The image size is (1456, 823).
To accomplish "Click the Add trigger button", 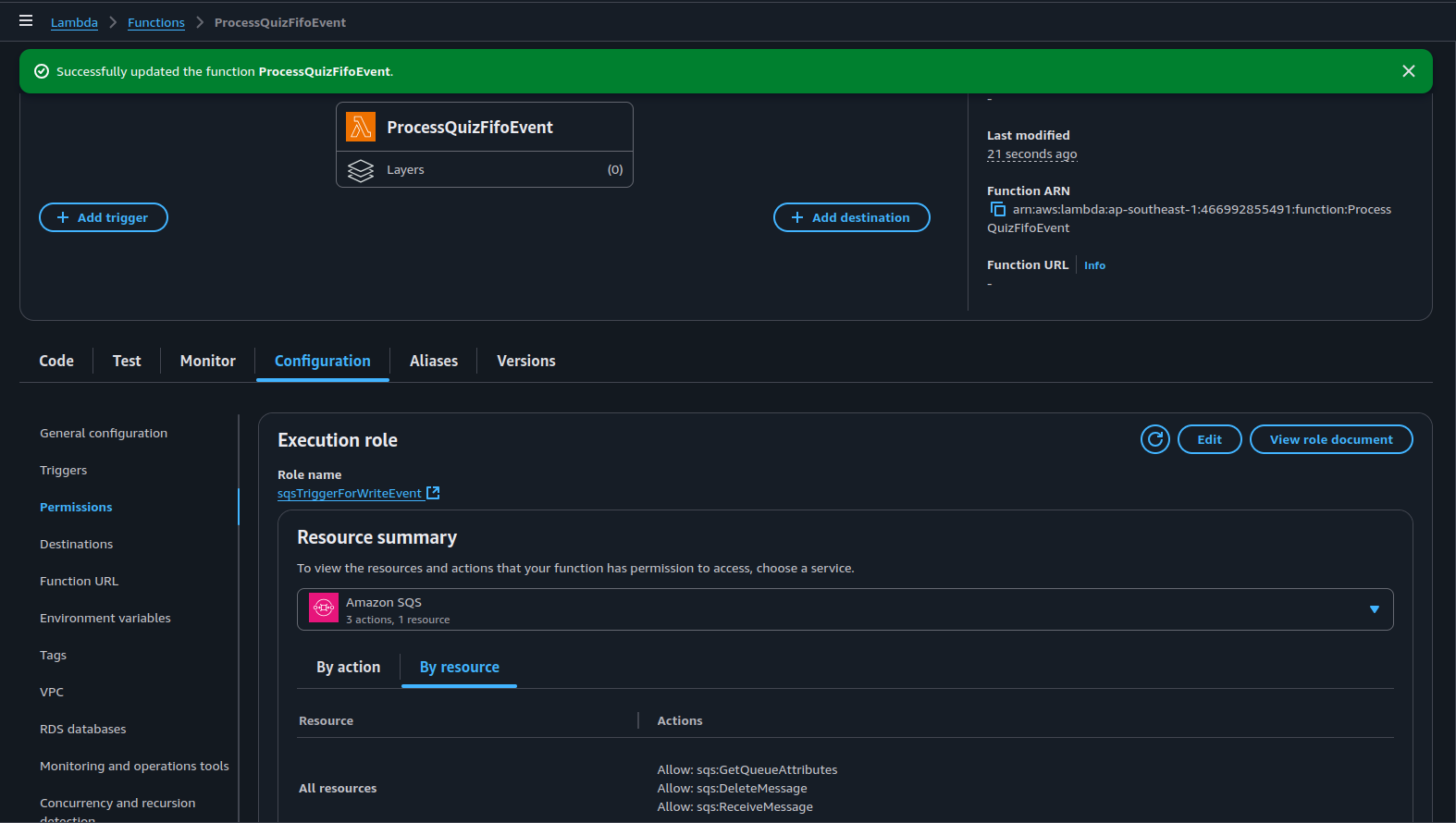I will (x=104, y=217).
